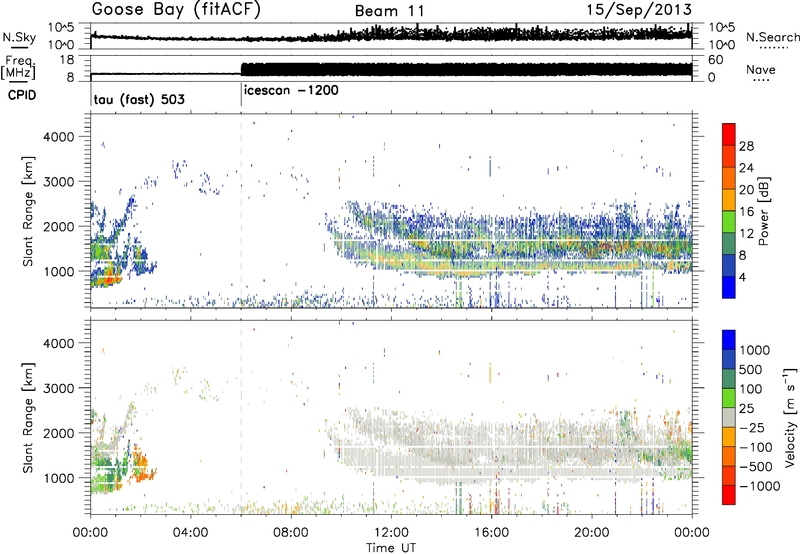Click the '60' Nave axis tick

[716, 60]
